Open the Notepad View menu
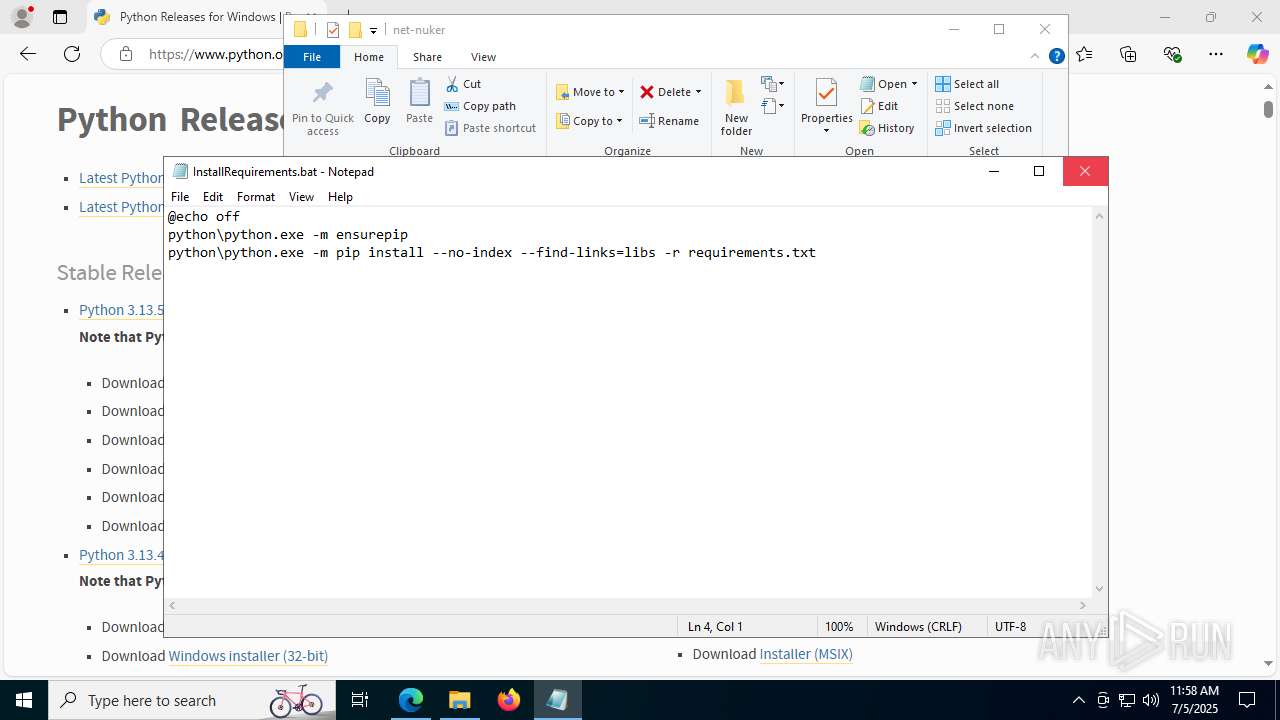The image size is (1280, 720). click(x=301, y=197)
